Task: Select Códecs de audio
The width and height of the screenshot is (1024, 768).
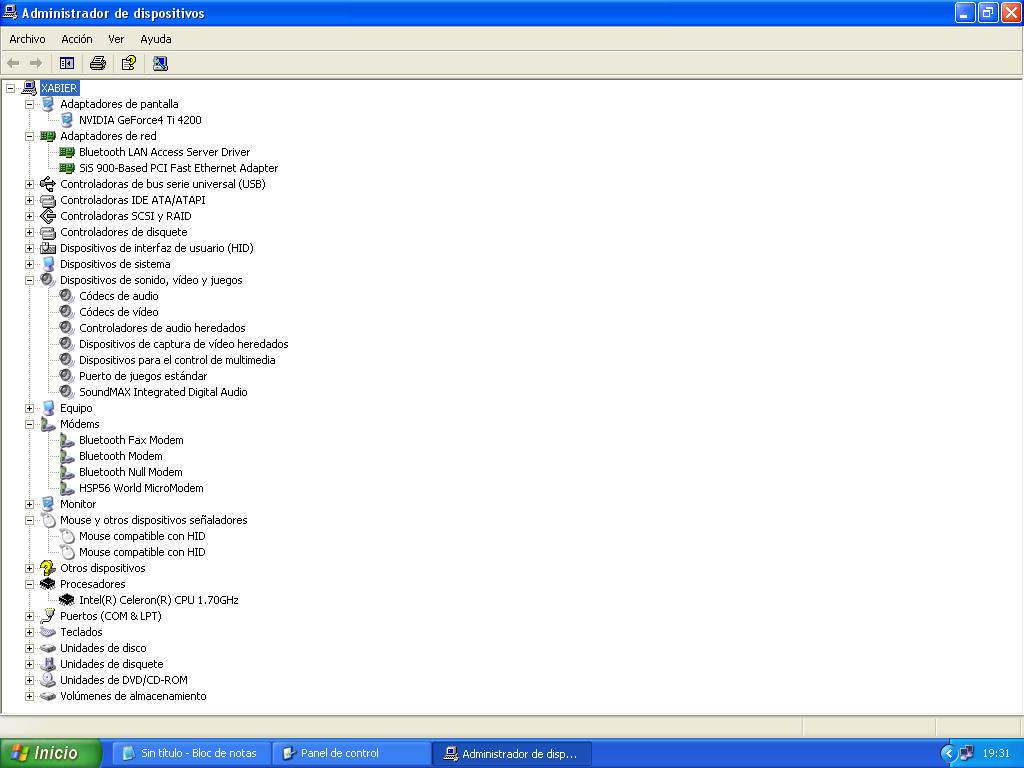Action: (119, 296)
